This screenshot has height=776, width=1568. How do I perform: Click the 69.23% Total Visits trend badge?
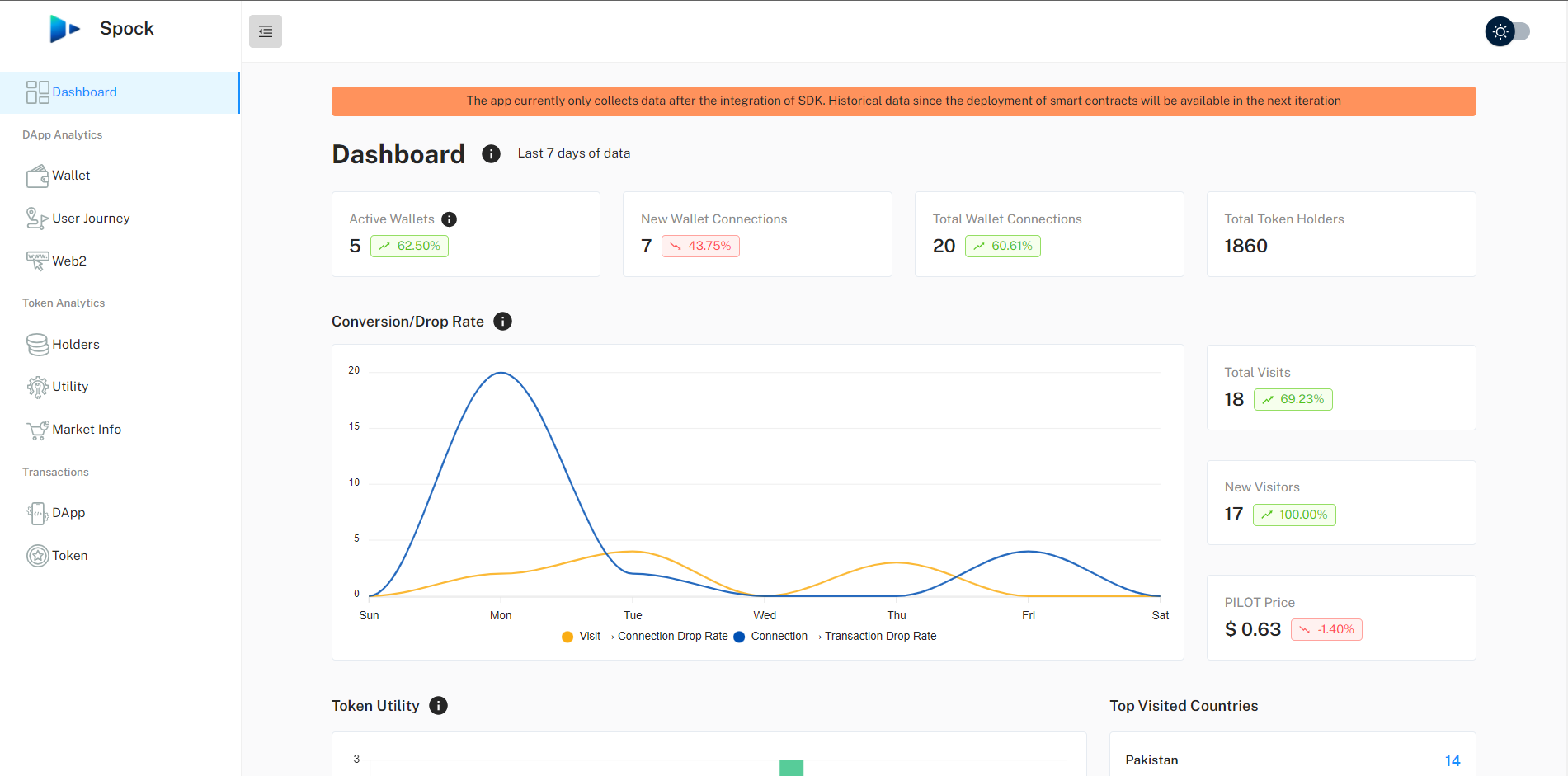coord(1293,399)
